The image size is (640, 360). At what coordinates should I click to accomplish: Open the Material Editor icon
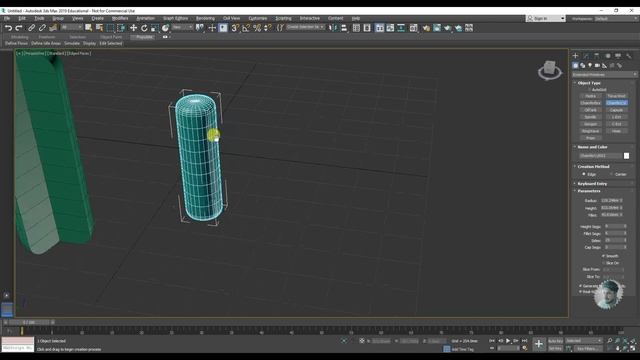pyautogui.click(x=413, y=28)
